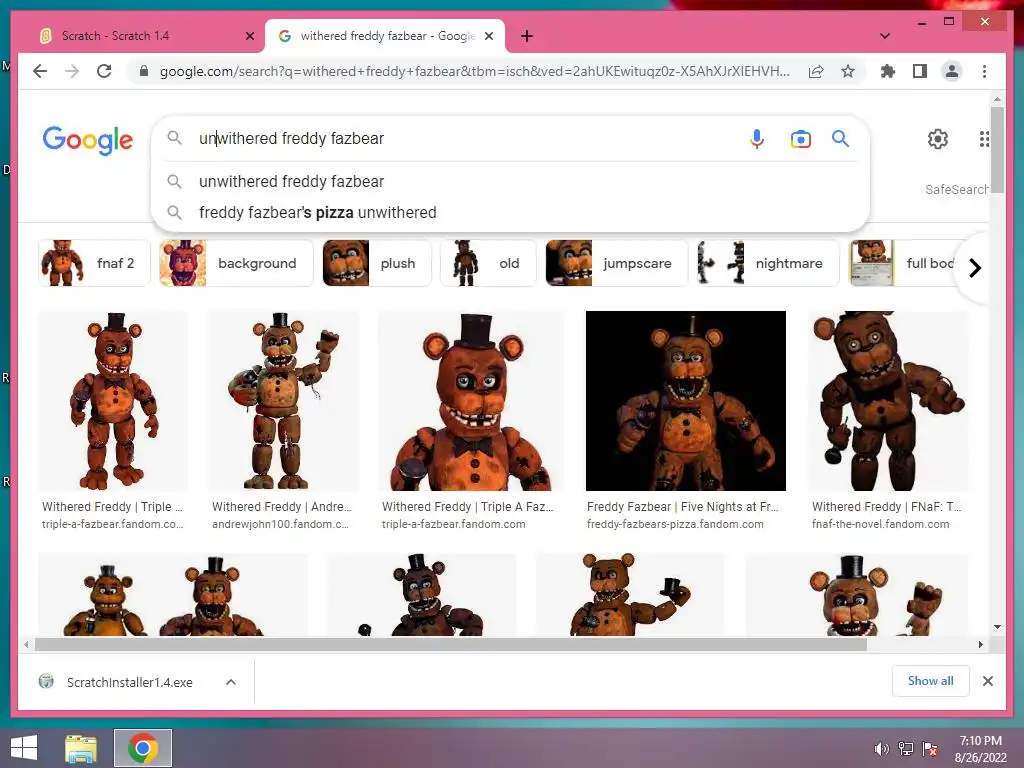Open the Chrome three-dot menu

(x=984, y=71)
